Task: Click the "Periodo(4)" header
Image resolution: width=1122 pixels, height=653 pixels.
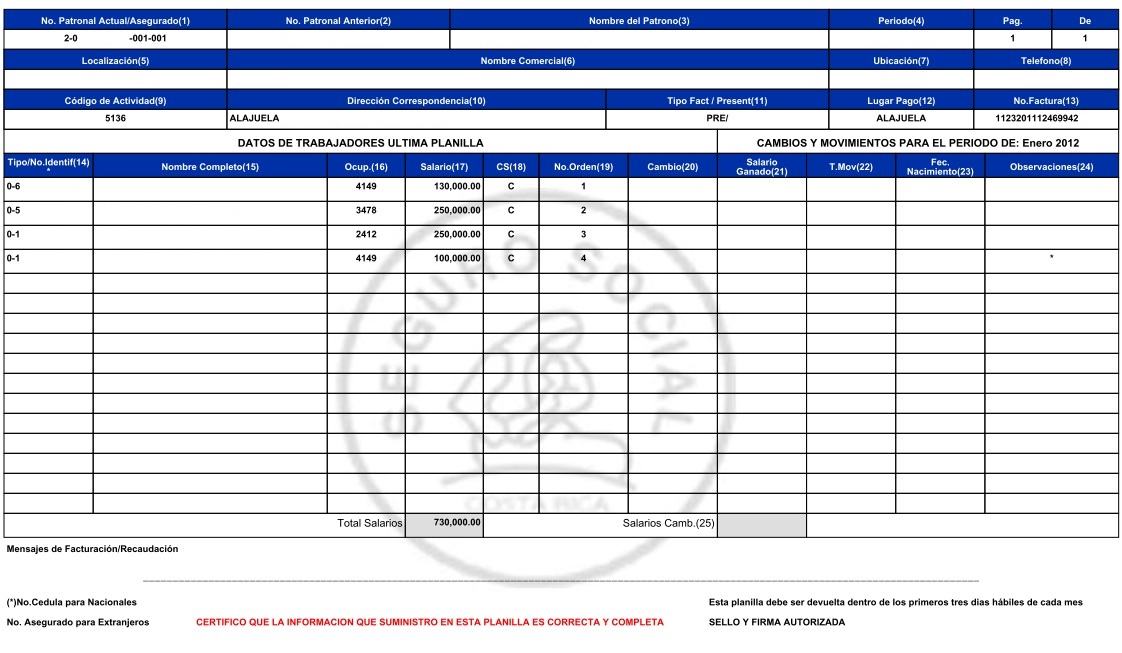Action: pos(901,21)
